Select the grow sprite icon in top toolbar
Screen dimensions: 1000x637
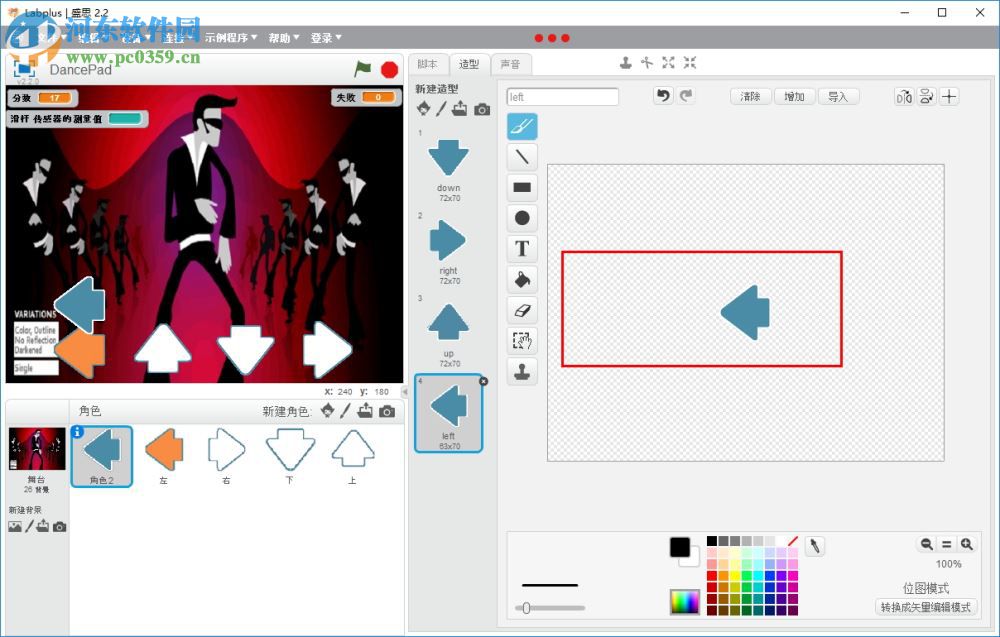tap(668, 62)
